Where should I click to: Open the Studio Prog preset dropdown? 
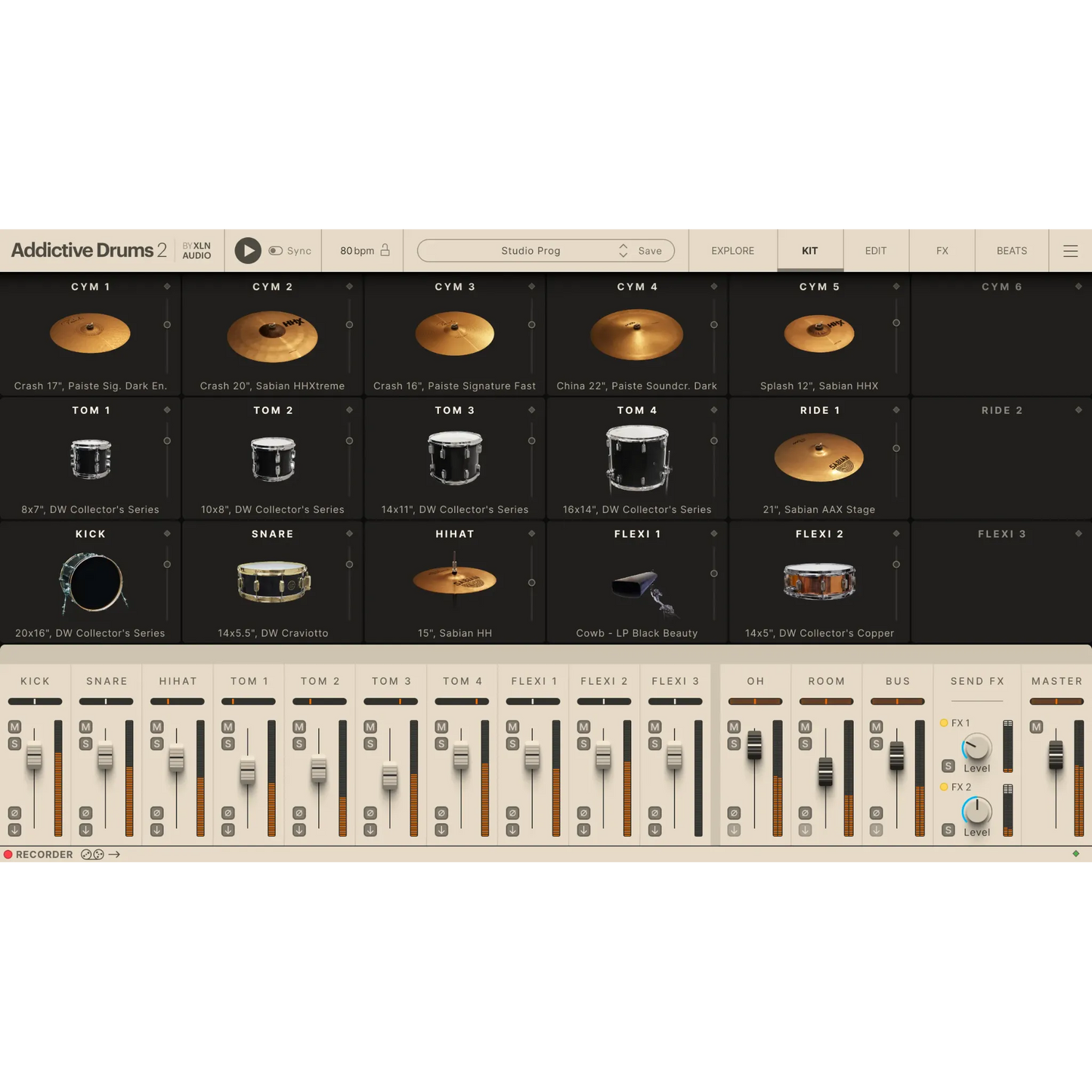tap(531, 250)
